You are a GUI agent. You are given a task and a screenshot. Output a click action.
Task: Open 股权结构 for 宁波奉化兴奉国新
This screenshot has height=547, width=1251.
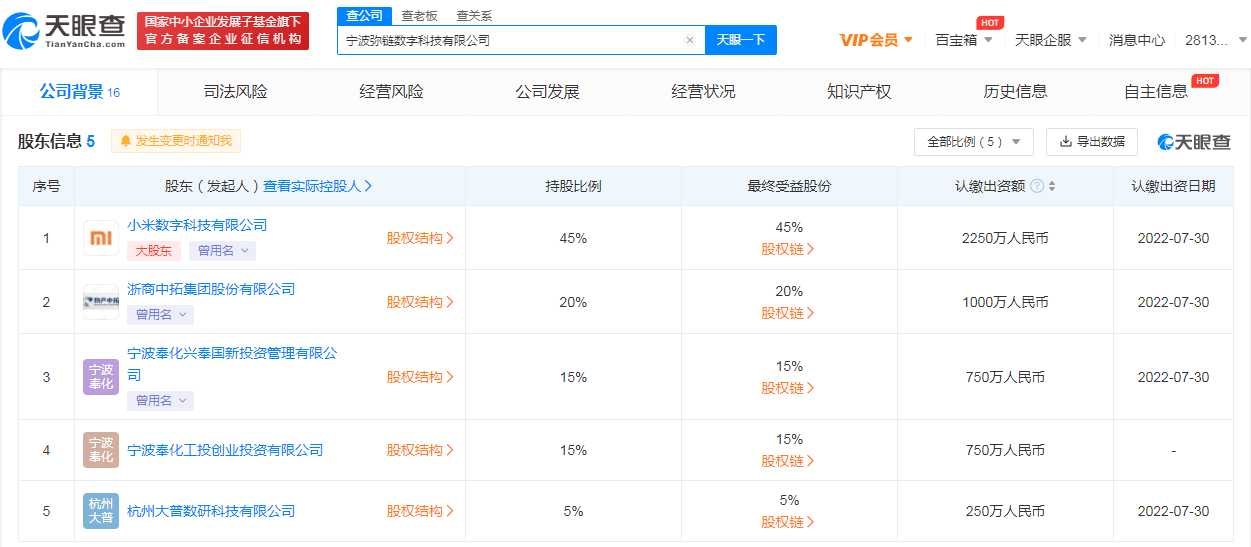click(420, 377)
